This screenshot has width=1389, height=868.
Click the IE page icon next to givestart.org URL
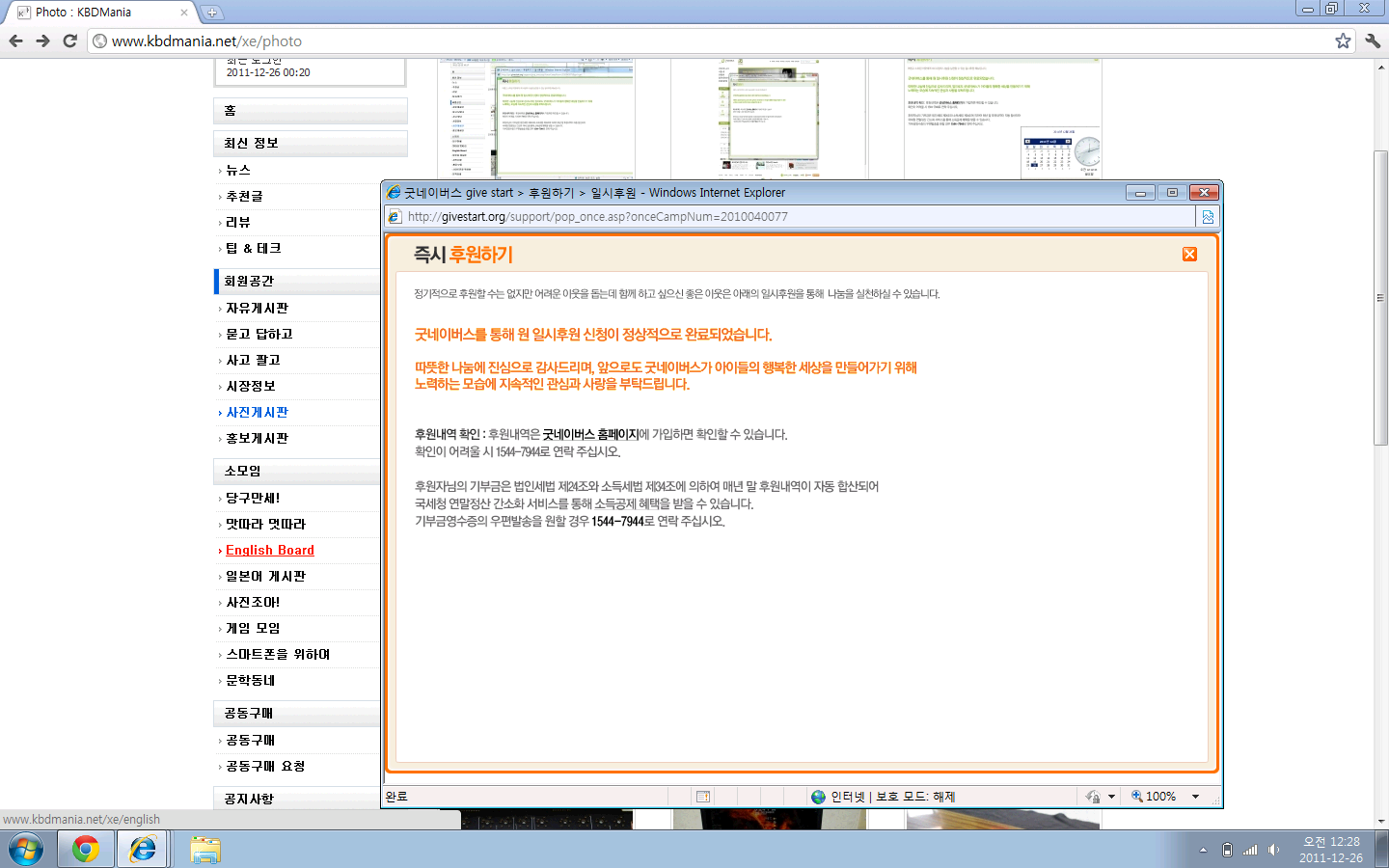[x=395, y=217]
